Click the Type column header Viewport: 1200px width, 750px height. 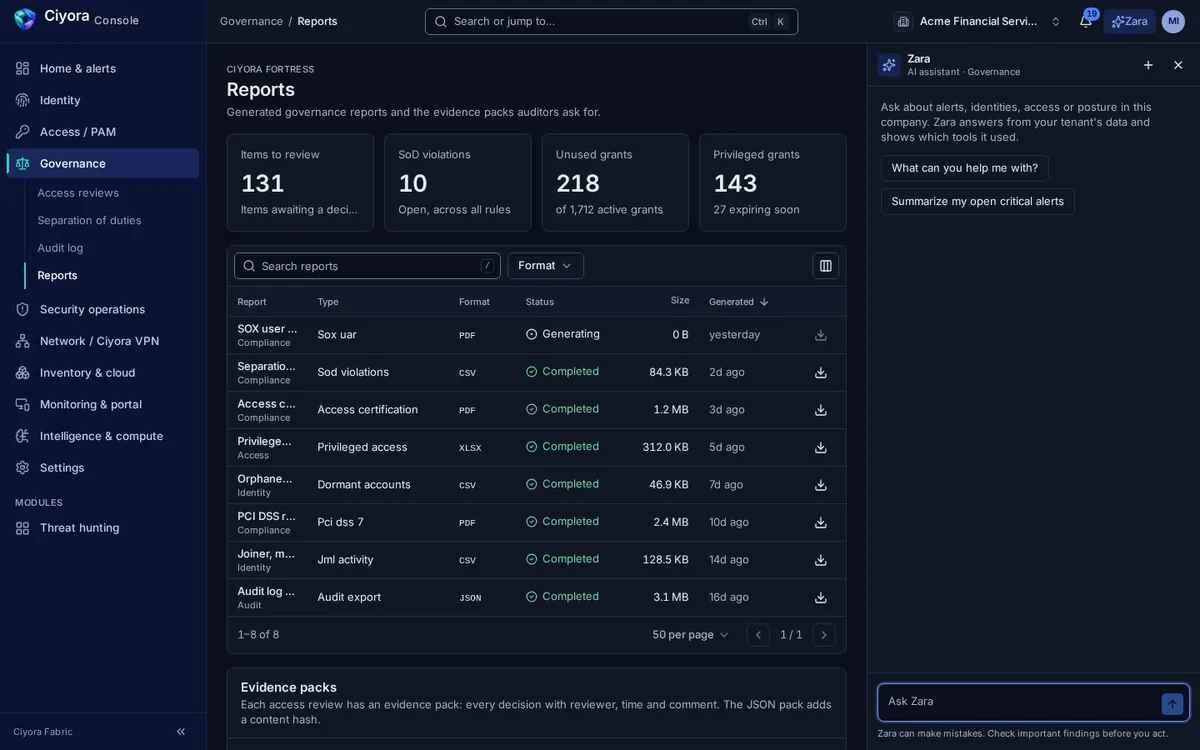328,302
